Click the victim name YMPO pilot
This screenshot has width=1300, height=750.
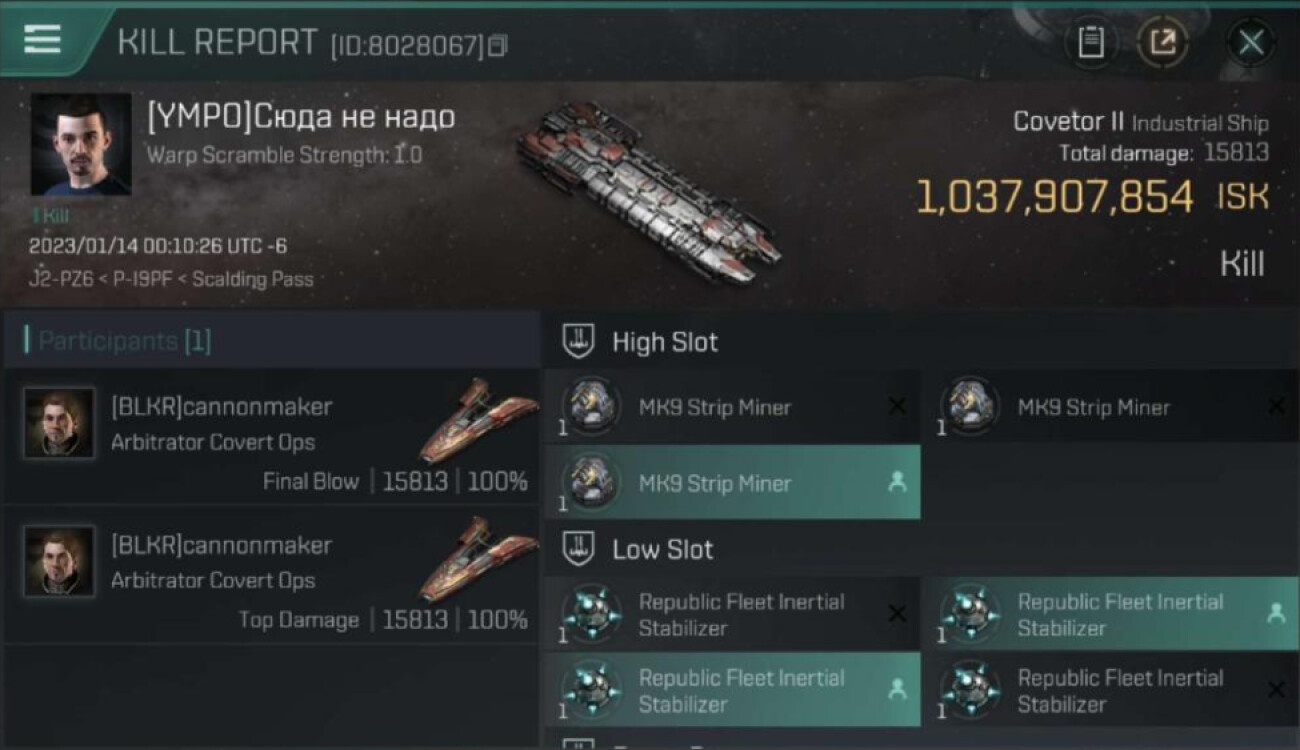tap(301, 118)
